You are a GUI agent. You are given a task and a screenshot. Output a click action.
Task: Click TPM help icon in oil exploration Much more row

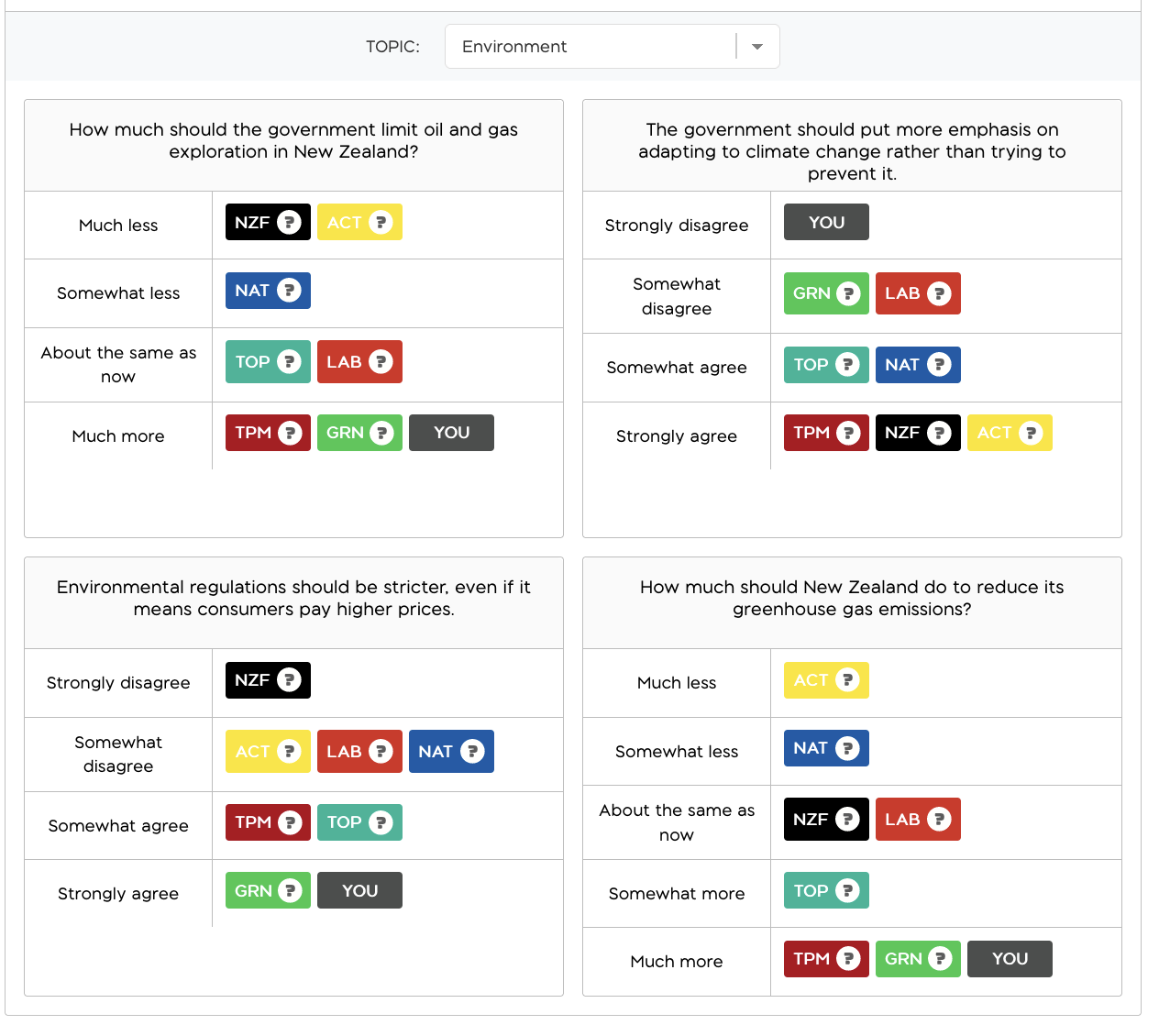point(290,433)
